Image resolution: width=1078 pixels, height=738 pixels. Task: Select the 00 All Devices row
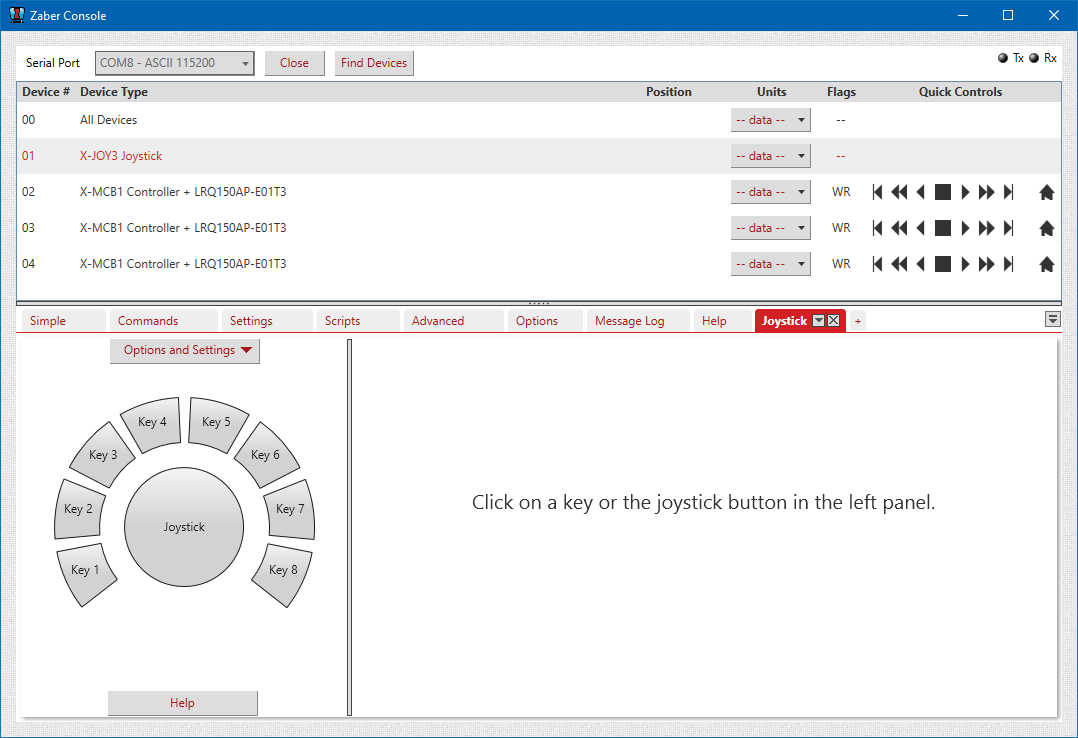point(538,120)
